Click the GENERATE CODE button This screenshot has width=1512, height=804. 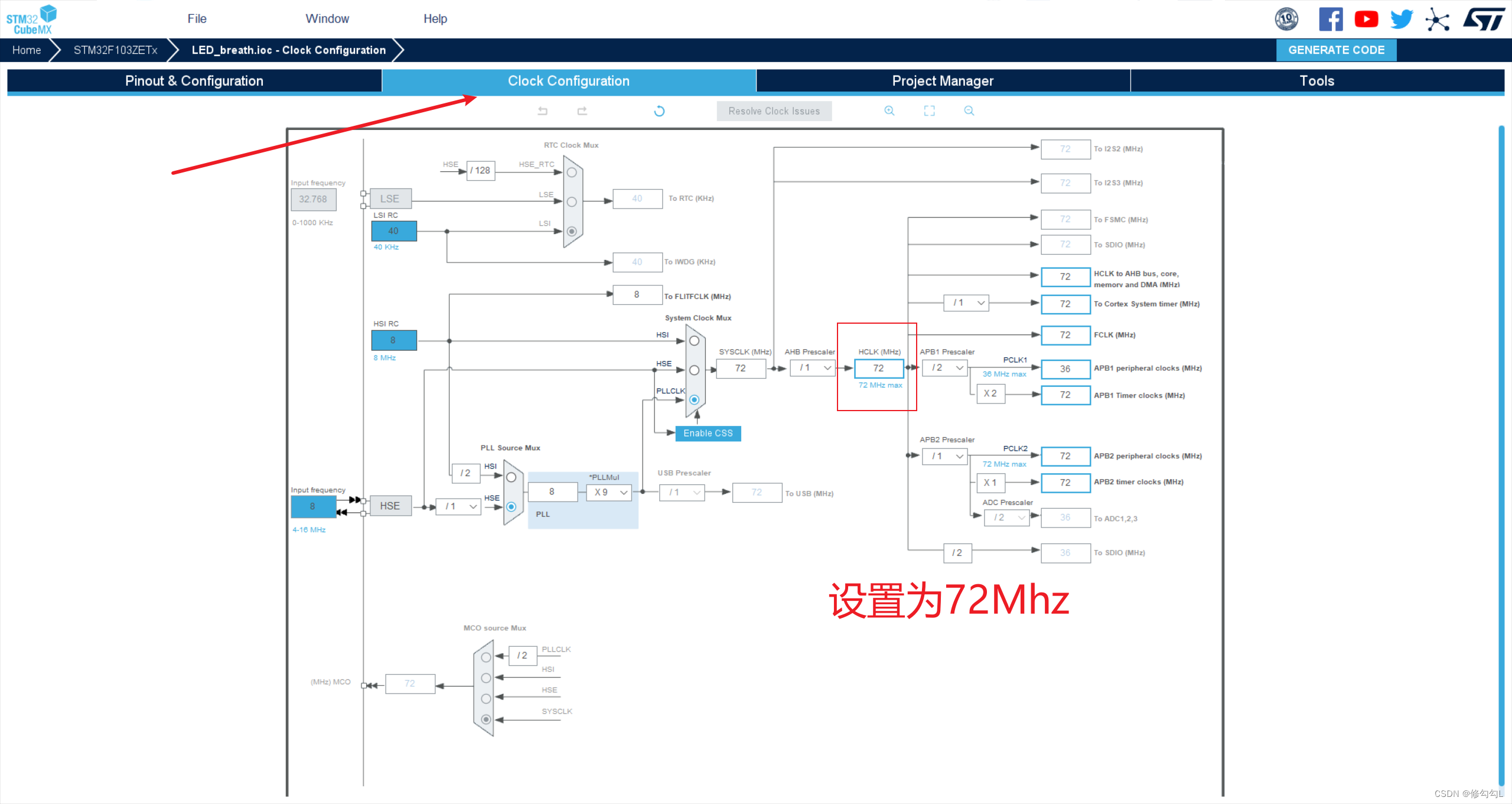click(1336, 50)
